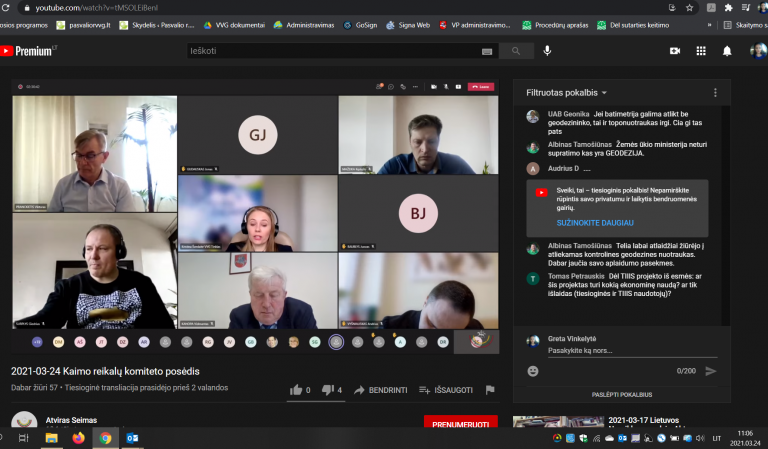This screenshot has width=768, height=449.
Task: Open the browser extensions puzzle icon
Action: [x=728, y=8]
